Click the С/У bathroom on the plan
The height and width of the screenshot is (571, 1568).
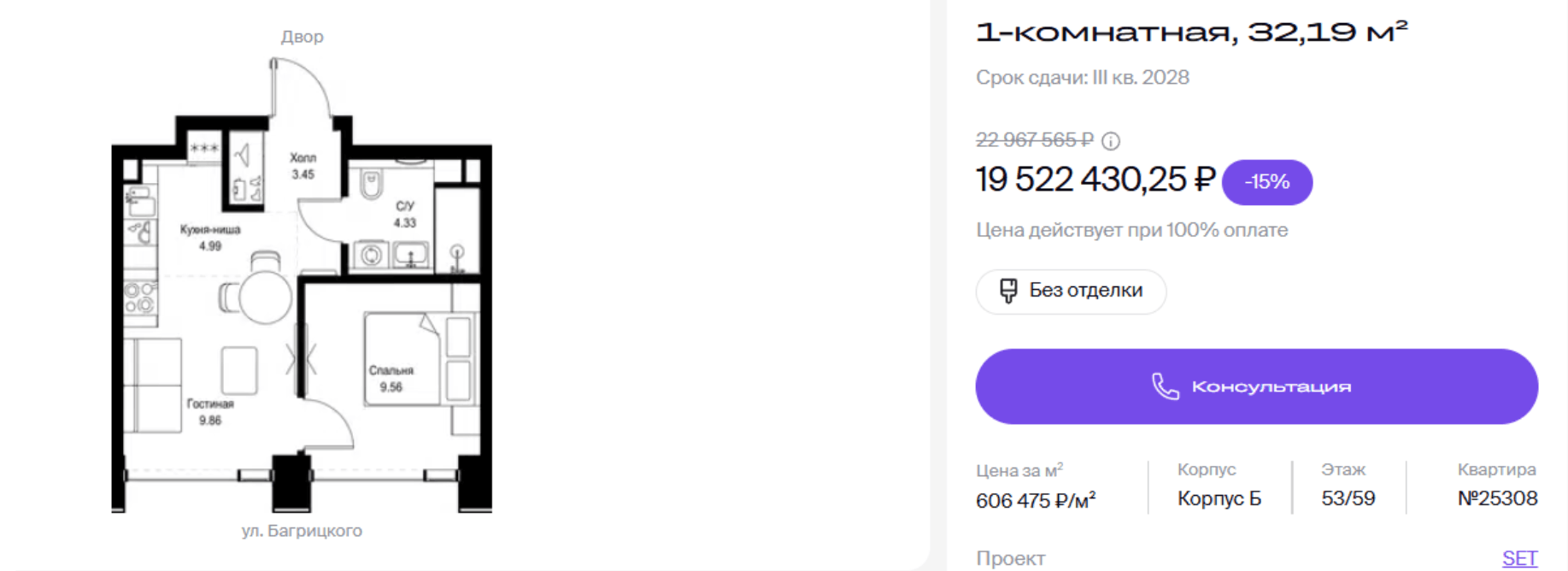point(405,215)
